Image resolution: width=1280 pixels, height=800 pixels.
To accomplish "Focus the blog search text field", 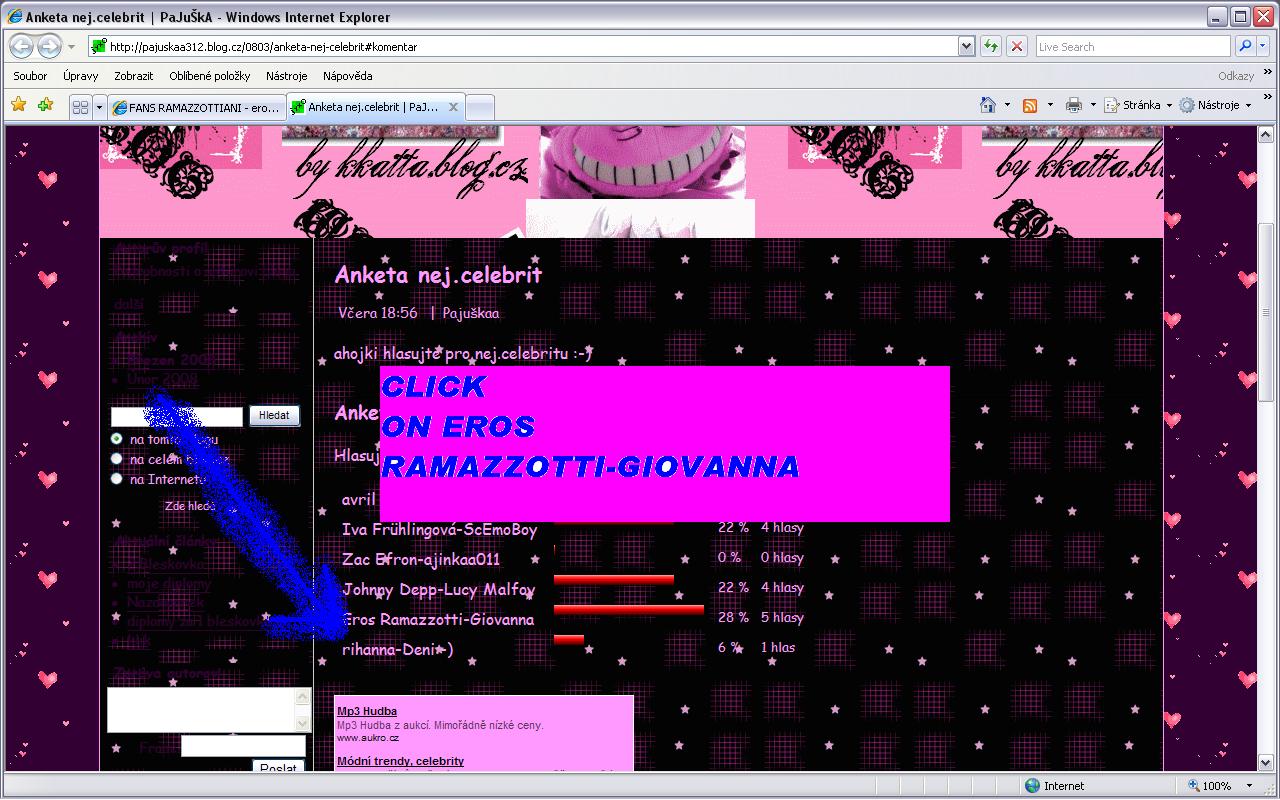I will [x=177, y=416].
